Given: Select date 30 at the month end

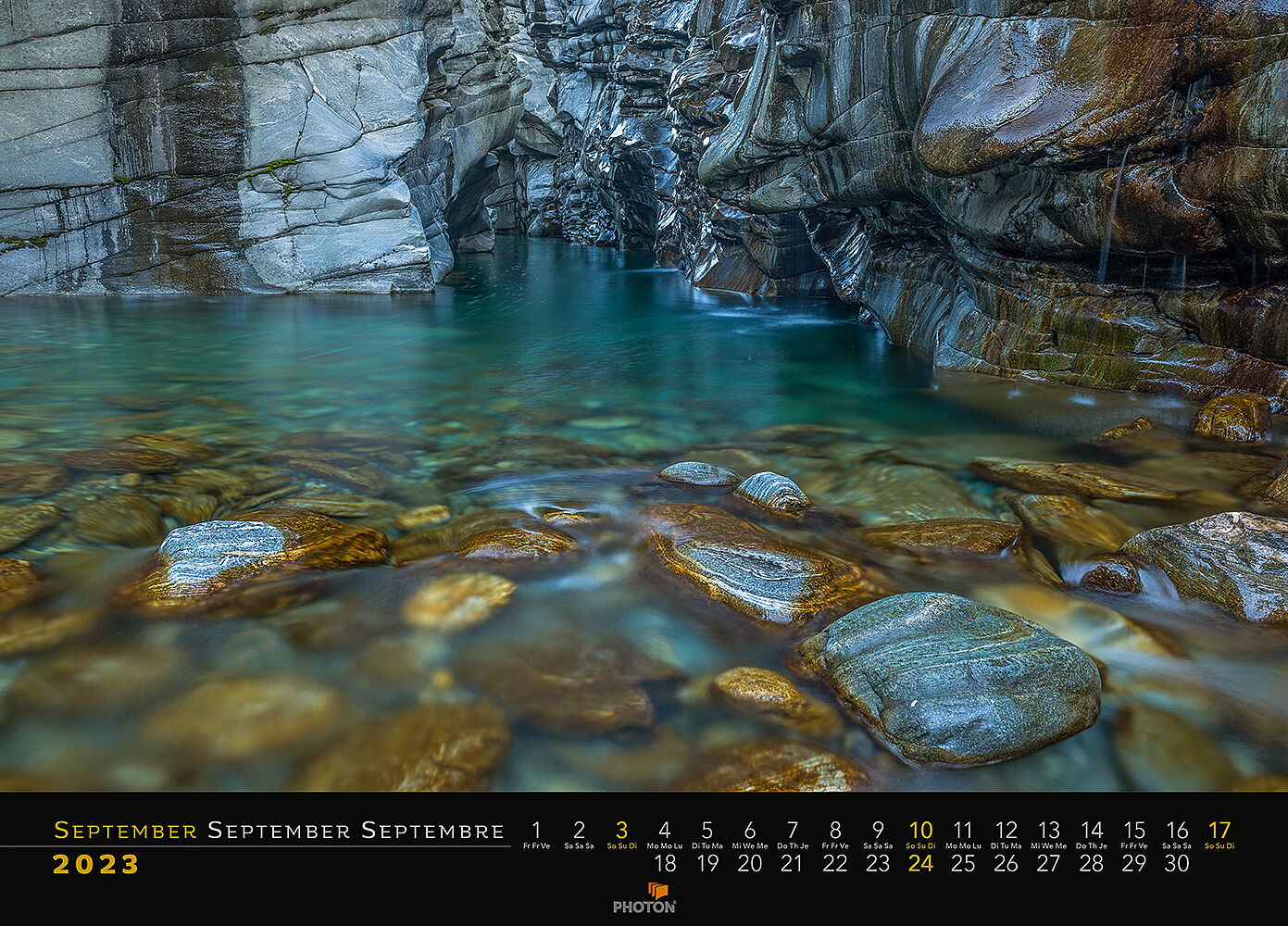Looking at the screenshot, I should pos(1176,863).
